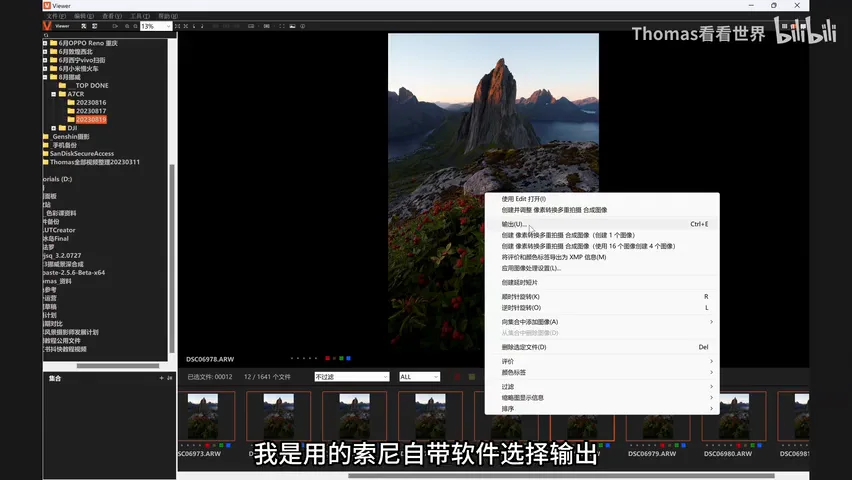Image resolution: width=852 pixels, height=480 pixels.
Task: Click the first toolbar icon right of Viewer label
Action: click(84, 26)
